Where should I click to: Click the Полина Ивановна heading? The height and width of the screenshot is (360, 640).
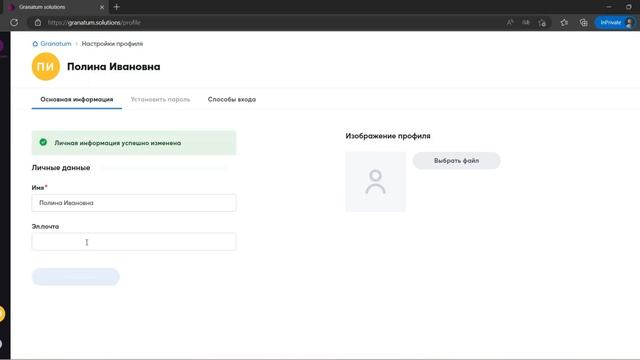point(113,67)
